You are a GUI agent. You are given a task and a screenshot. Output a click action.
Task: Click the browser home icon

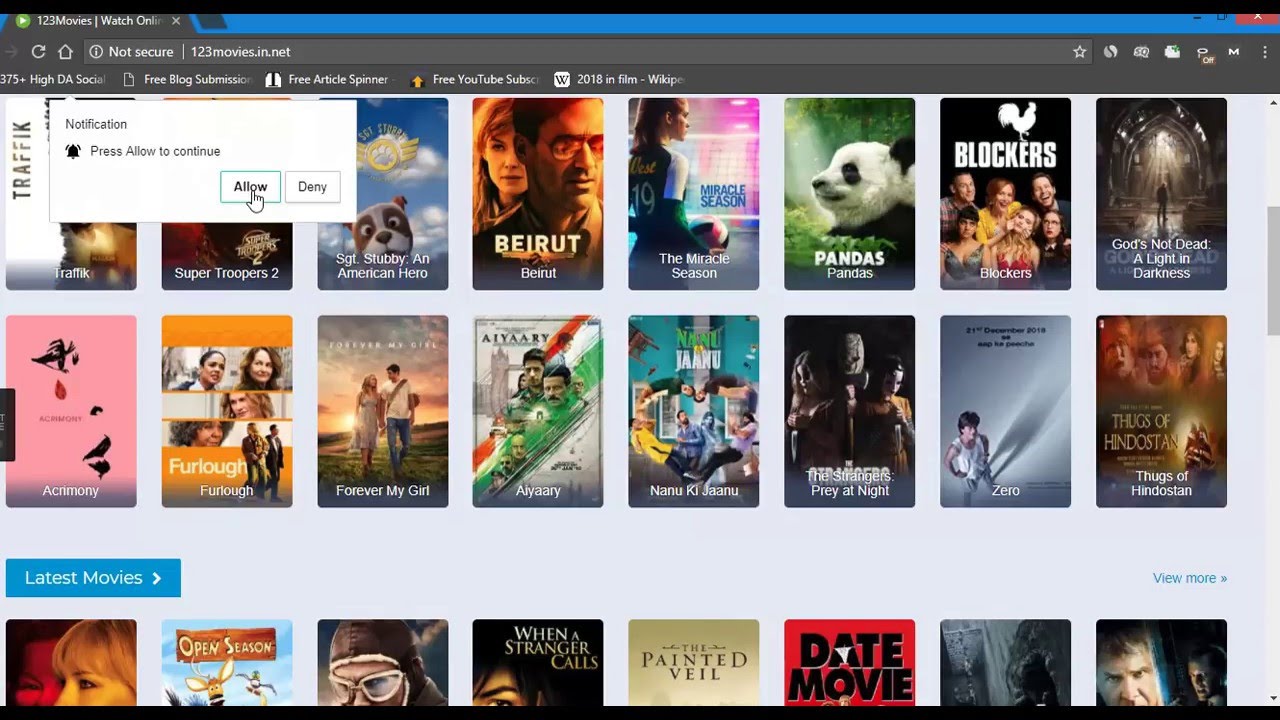click(66, 52)
